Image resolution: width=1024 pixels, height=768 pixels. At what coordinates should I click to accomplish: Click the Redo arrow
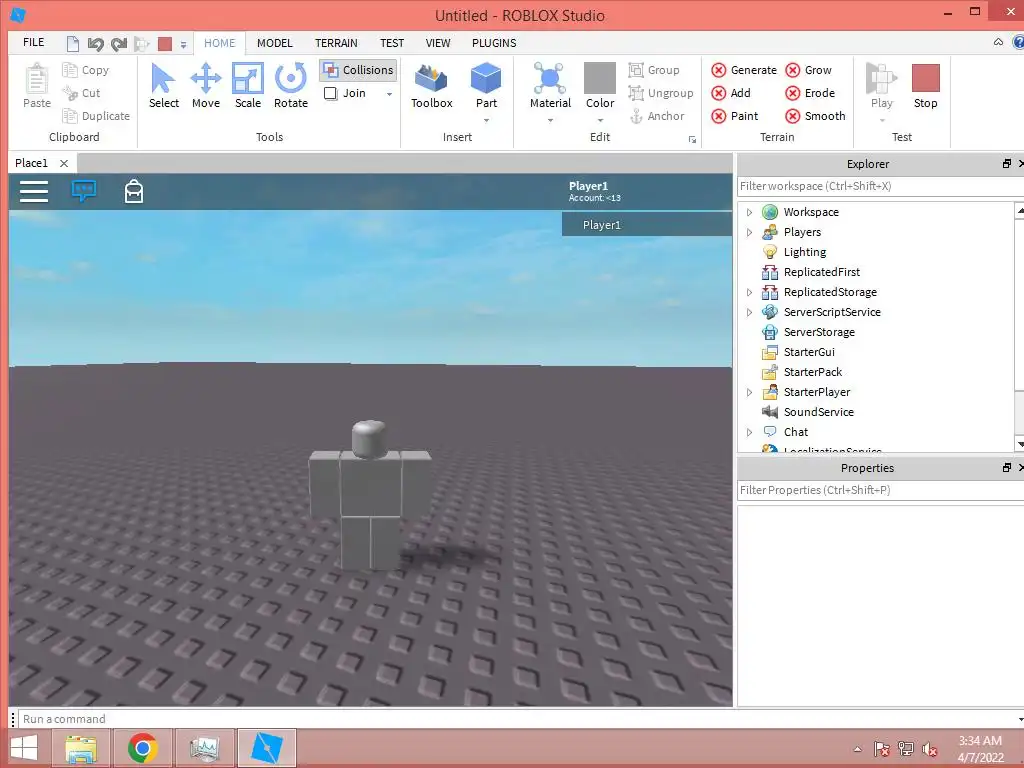tap(119, 44)
